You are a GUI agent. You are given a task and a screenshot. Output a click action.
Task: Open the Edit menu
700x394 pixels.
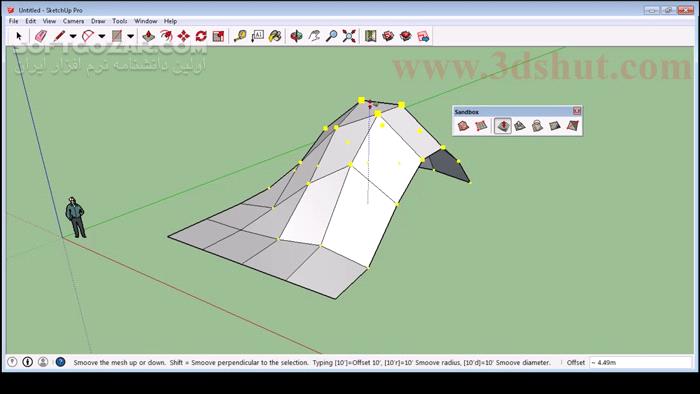tap(30, 21)
